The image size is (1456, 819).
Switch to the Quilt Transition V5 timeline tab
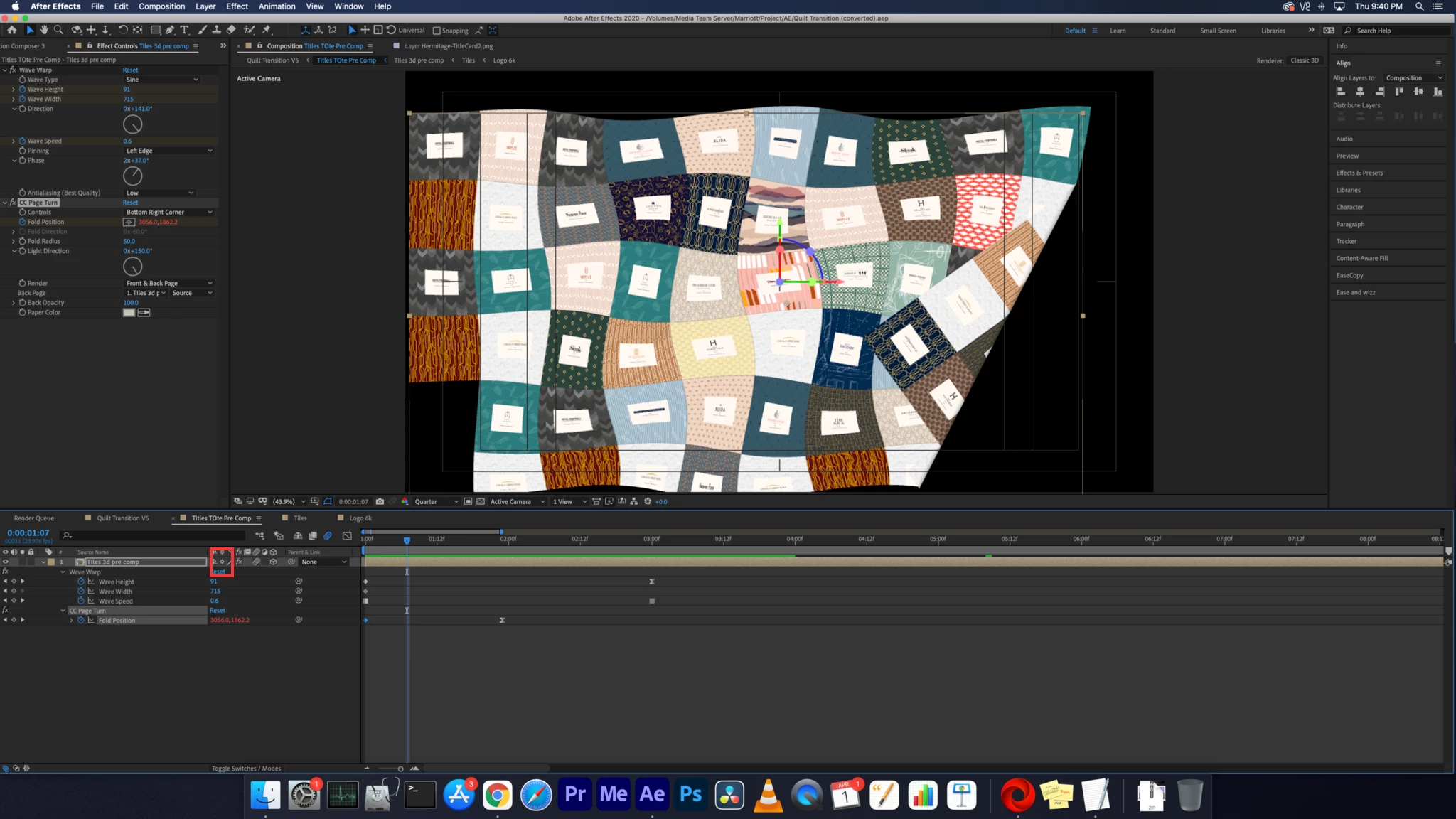click(x=122, y=518)
